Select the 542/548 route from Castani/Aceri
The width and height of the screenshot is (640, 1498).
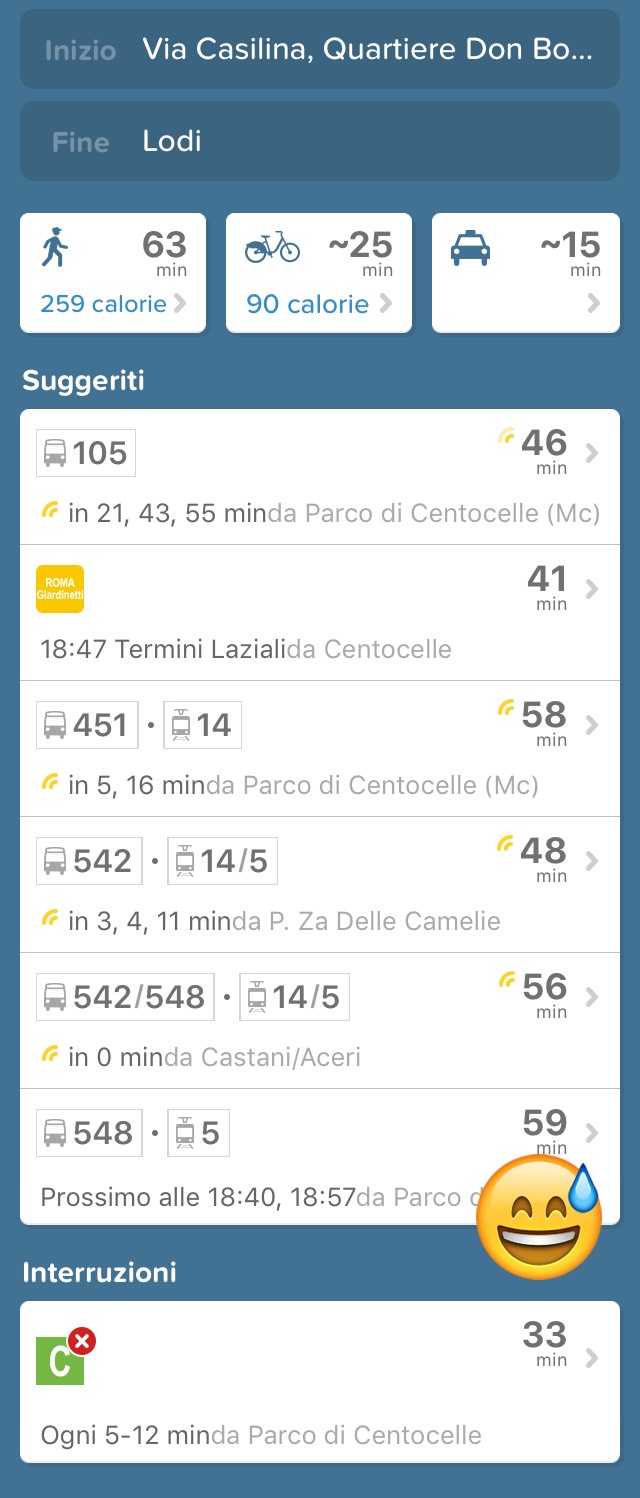pos(320,1021)
